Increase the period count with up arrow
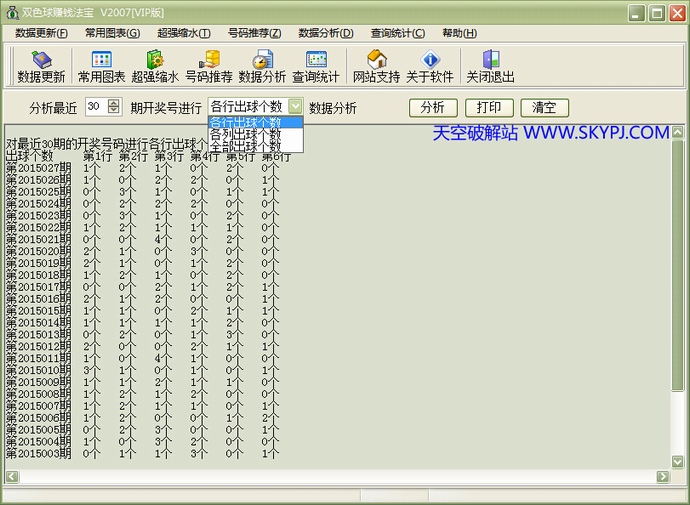The height and width of the screenshot is (505, 690). tap(113, 103)
